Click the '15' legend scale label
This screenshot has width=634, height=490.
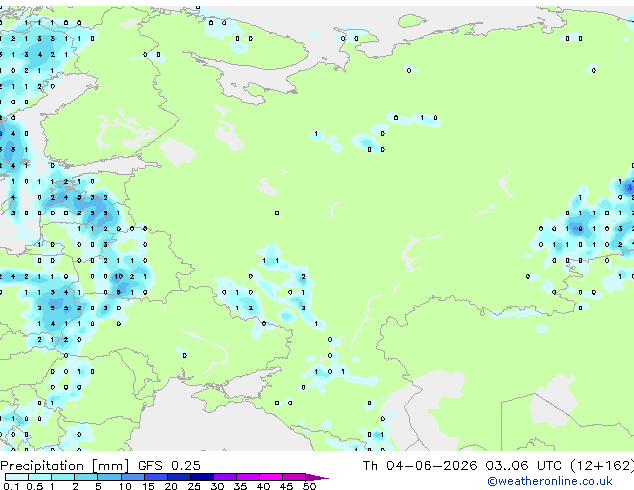click(148, 486)
